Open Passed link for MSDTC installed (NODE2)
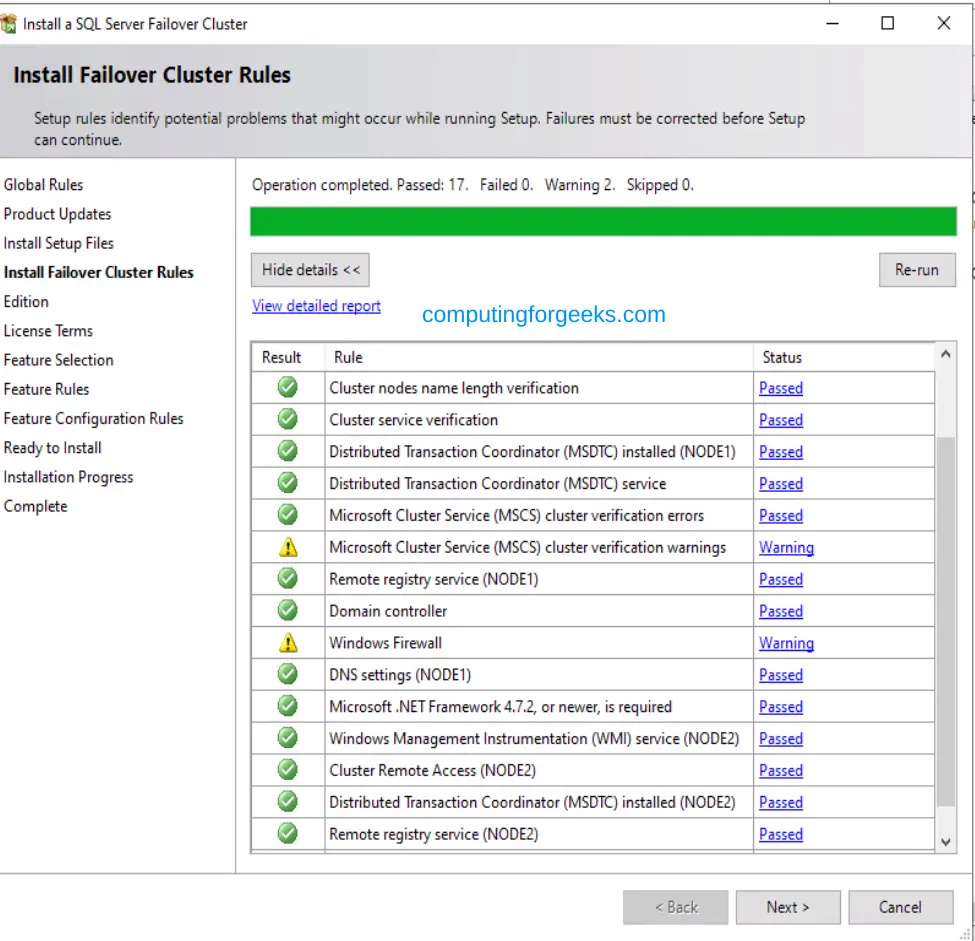This screenshot has height=941, width=975. [781, 802]
